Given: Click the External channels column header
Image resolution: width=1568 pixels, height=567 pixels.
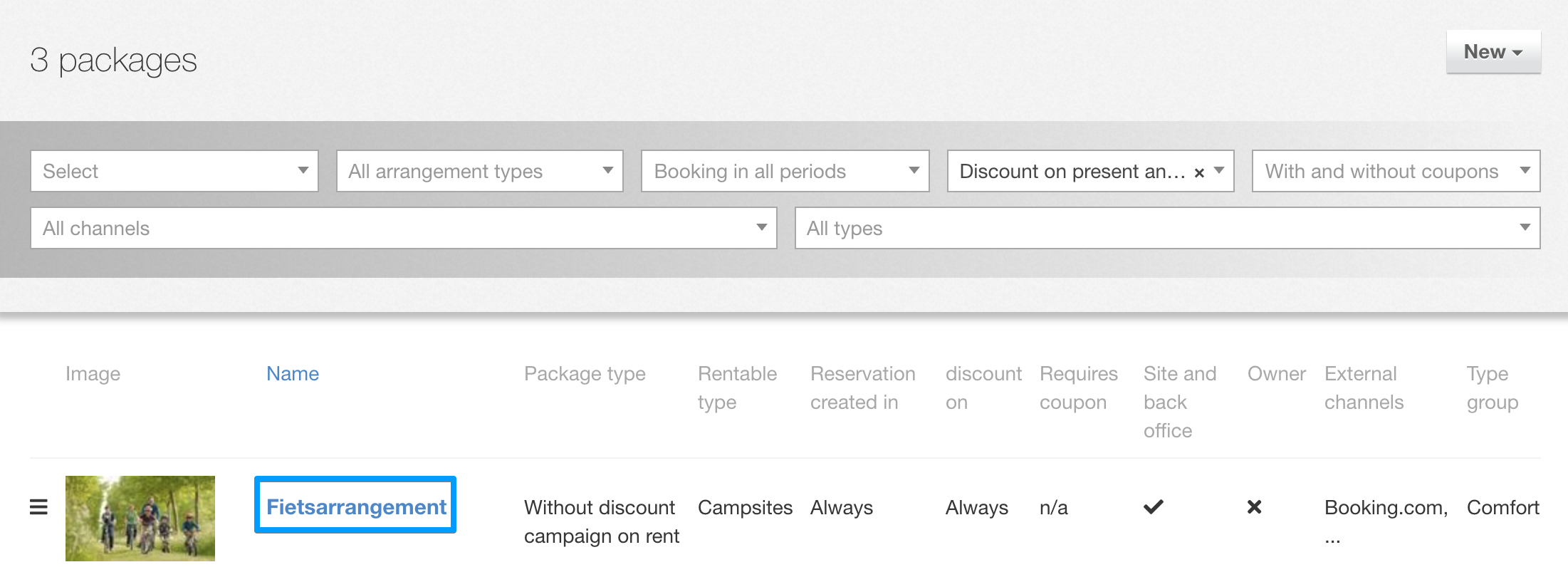Looking at the screenshot, I should [1364, 388].
